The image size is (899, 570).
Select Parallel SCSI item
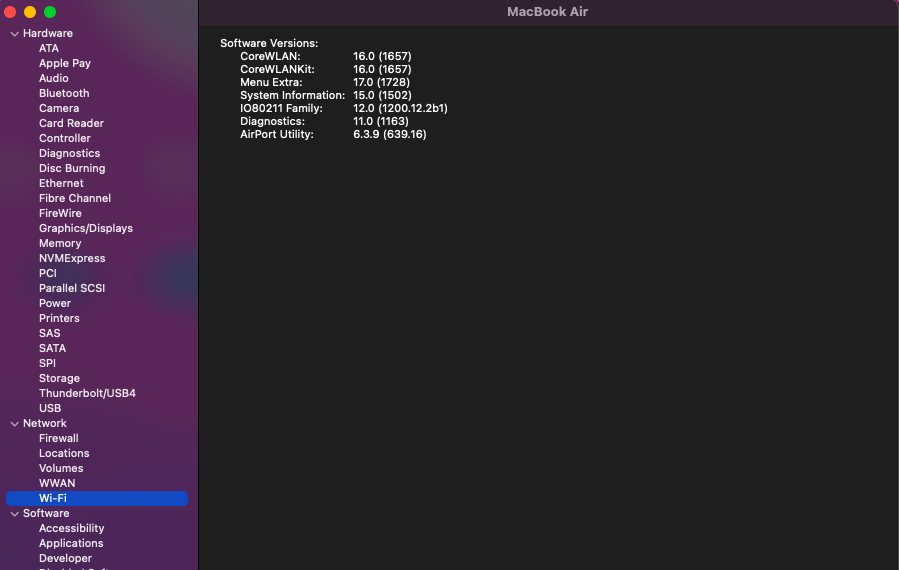(x=72, y=288)
